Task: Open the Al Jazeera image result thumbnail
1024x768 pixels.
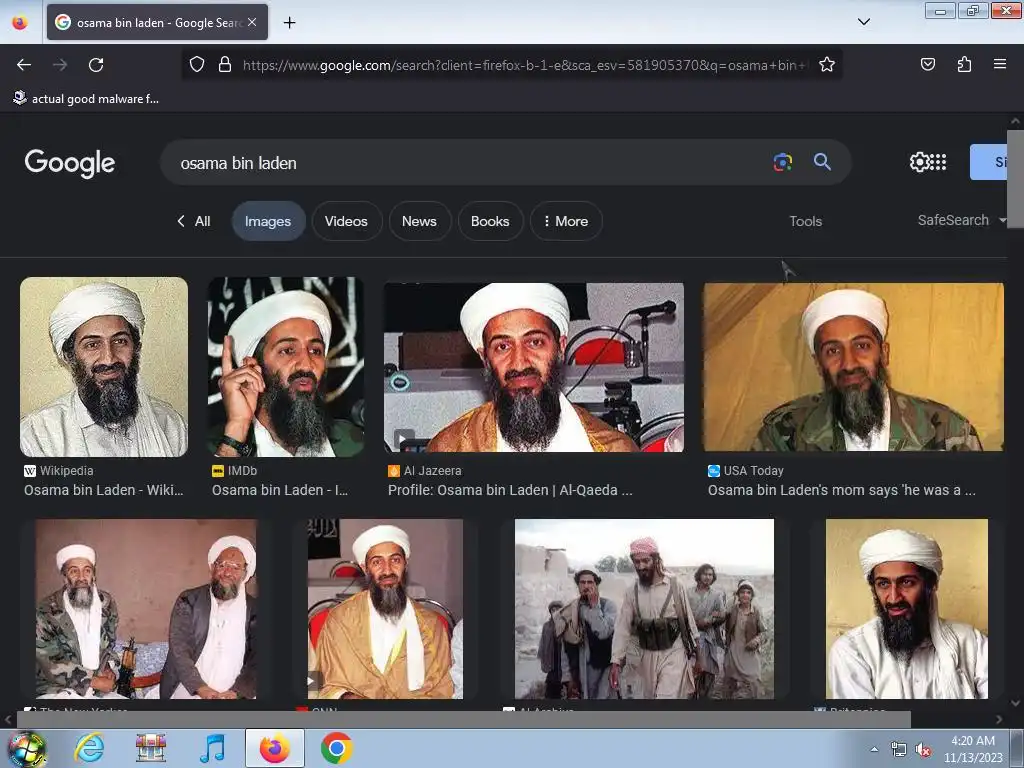Action: [x=534, y=367]
